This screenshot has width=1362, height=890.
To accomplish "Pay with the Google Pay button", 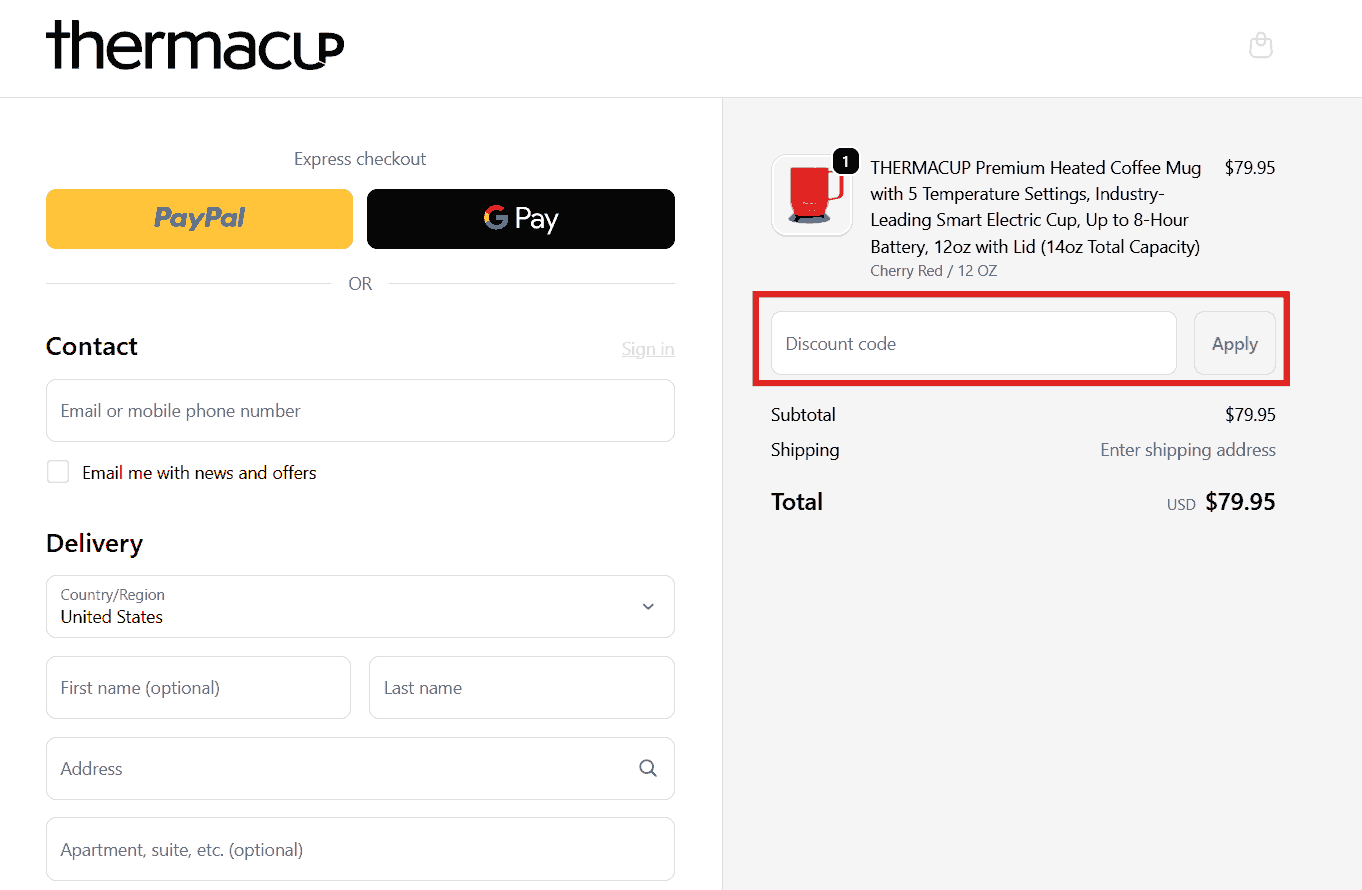I will coord(520,218).
